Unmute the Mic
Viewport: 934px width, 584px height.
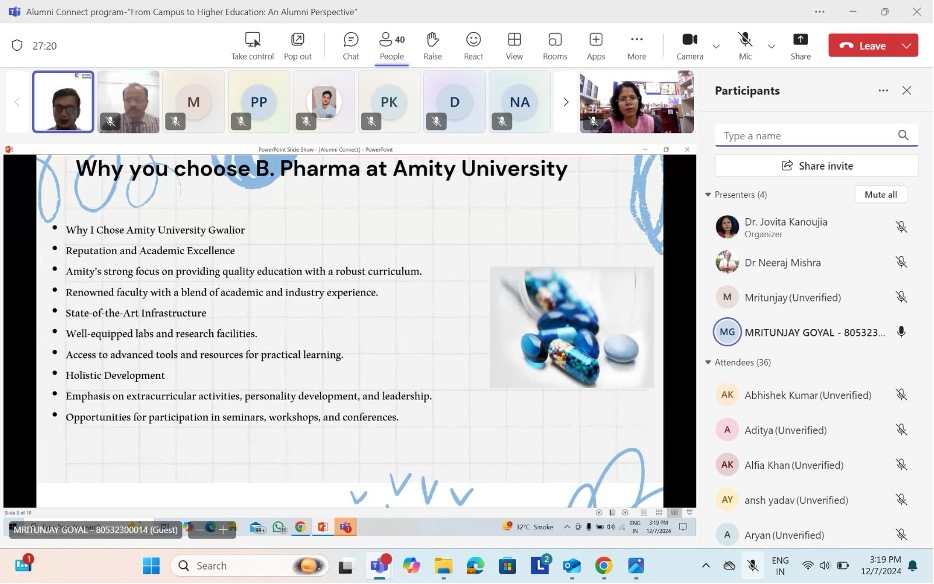point(745,46)
